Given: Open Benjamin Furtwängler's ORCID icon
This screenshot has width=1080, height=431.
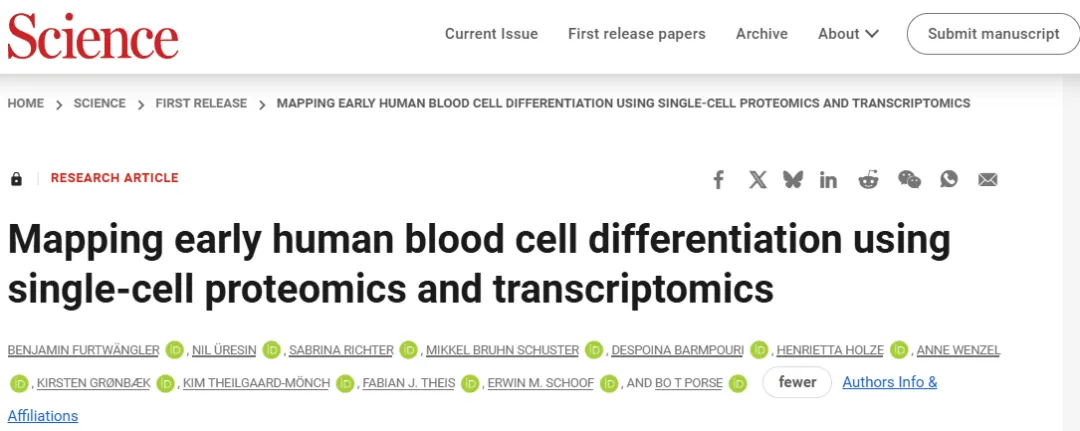Looking at the screenshot, I should (175, 350).
